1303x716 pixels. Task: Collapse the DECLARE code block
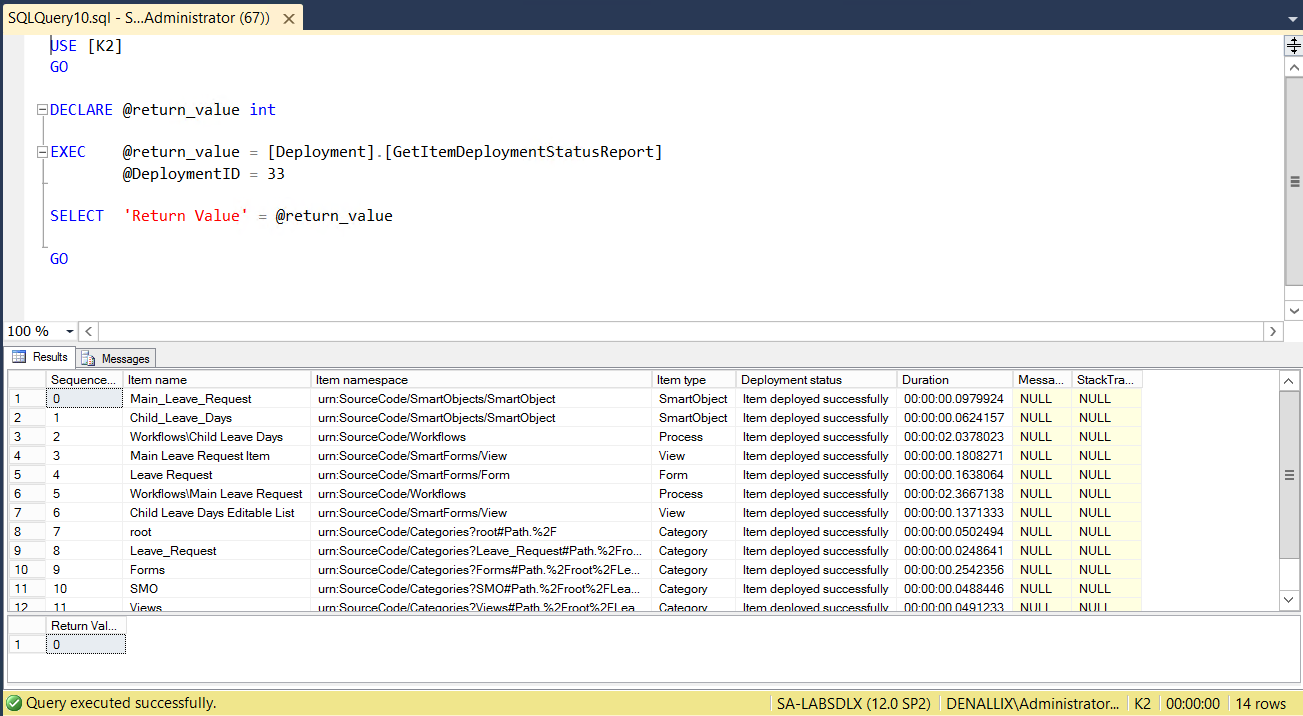[42, 110]
